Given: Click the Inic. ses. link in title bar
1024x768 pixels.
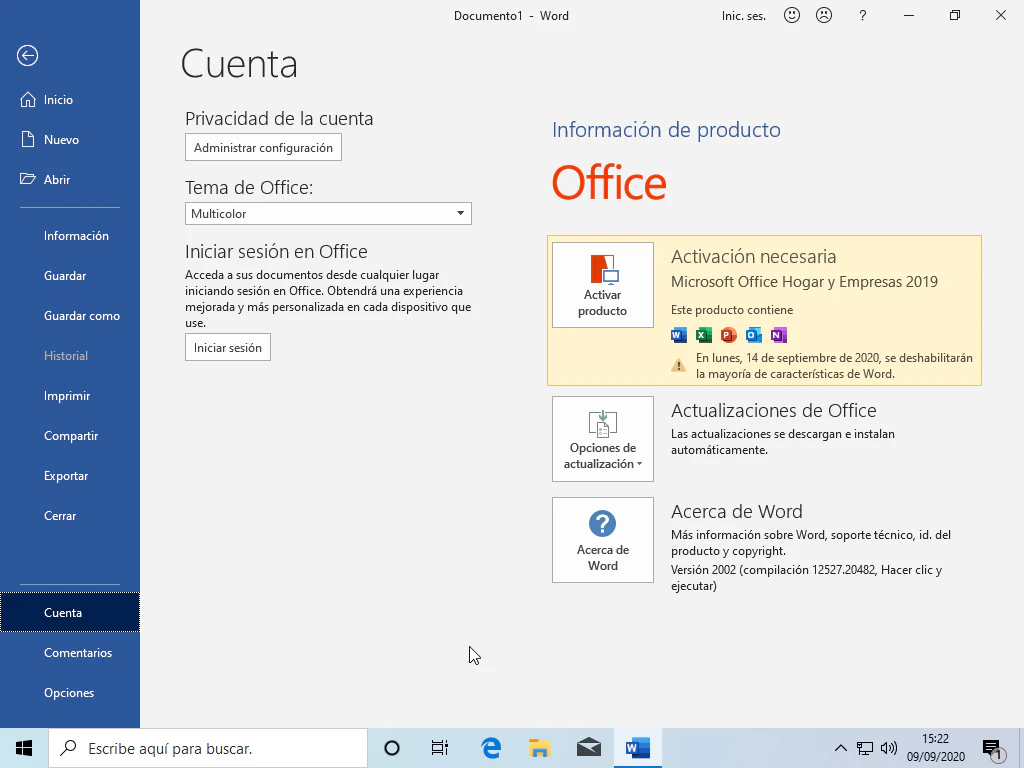Looking at the screenshot, I should [x=743, y=16].
